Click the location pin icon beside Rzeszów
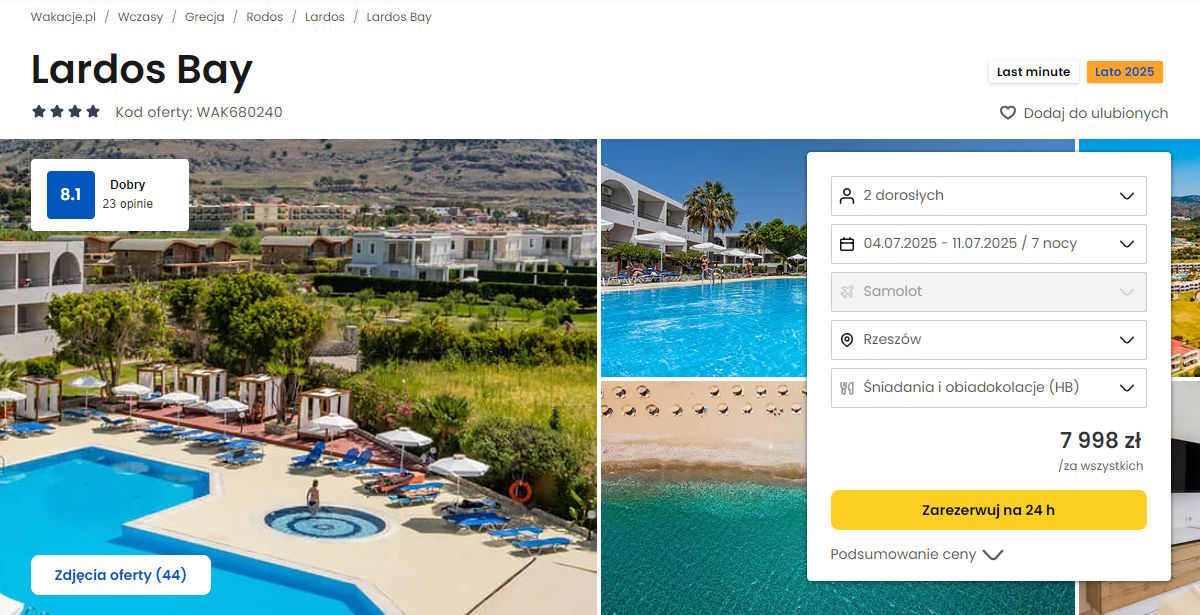Viewport: 1200px width, 615px height. tap(847, 340)
